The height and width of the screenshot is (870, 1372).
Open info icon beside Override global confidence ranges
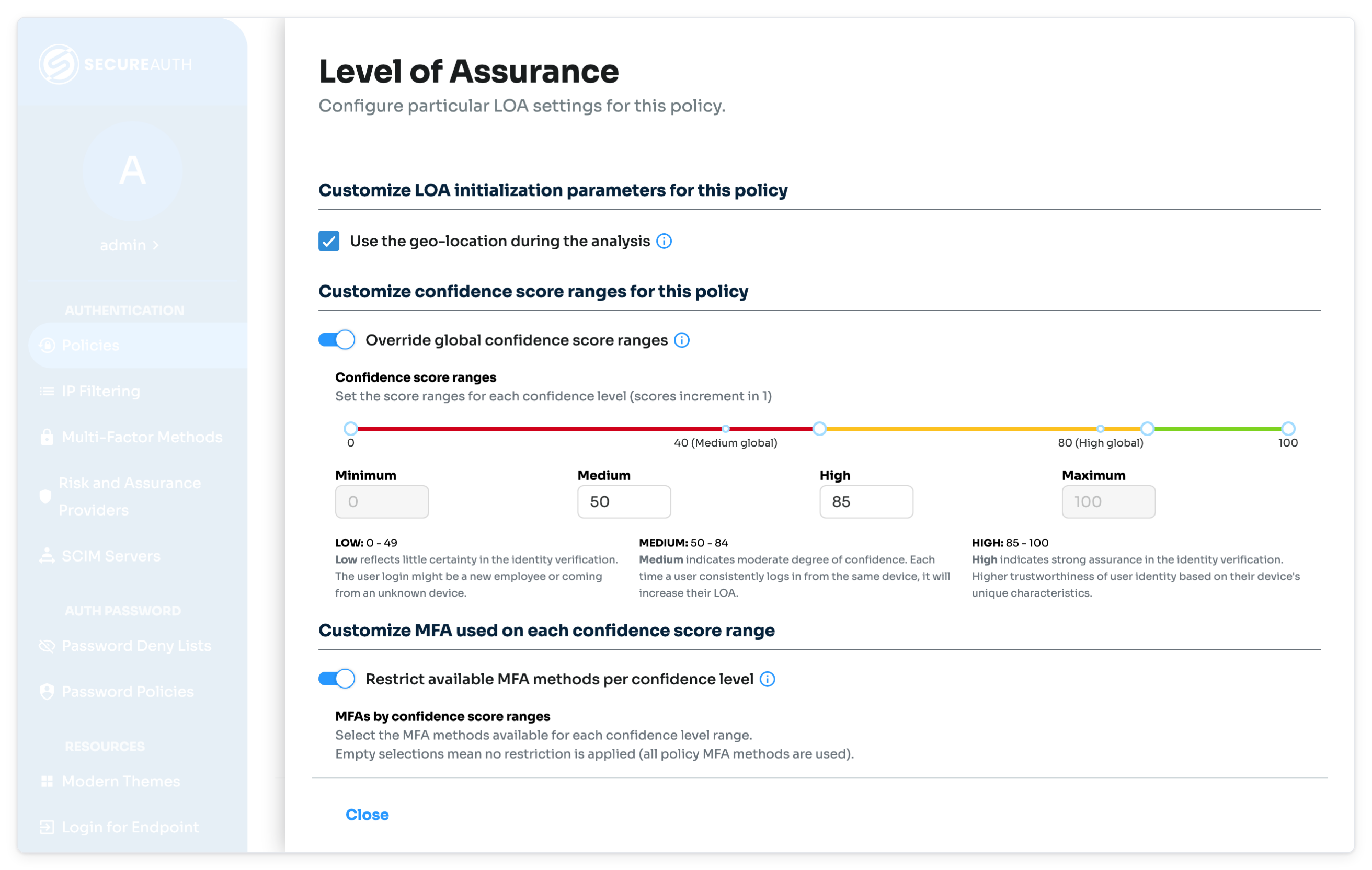681,340
